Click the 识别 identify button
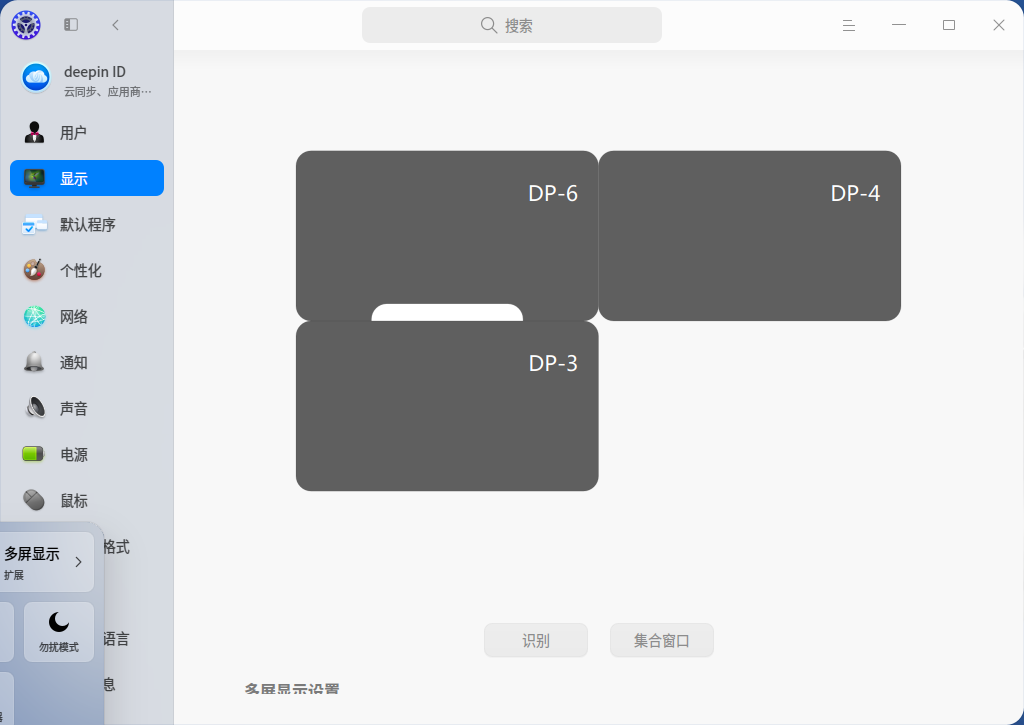Image resolution: width=1024 pixels, height=725 pixels. [x=536, y=640]
